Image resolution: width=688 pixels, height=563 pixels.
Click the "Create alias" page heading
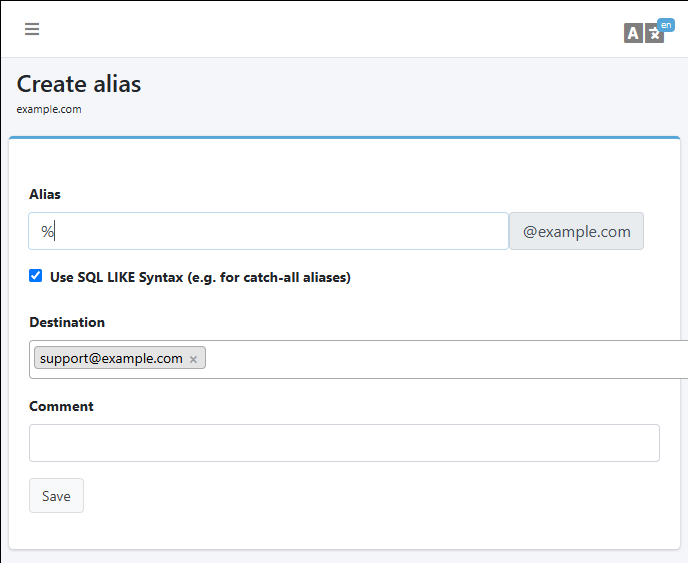pyautogui.click(x=79, y=84)
